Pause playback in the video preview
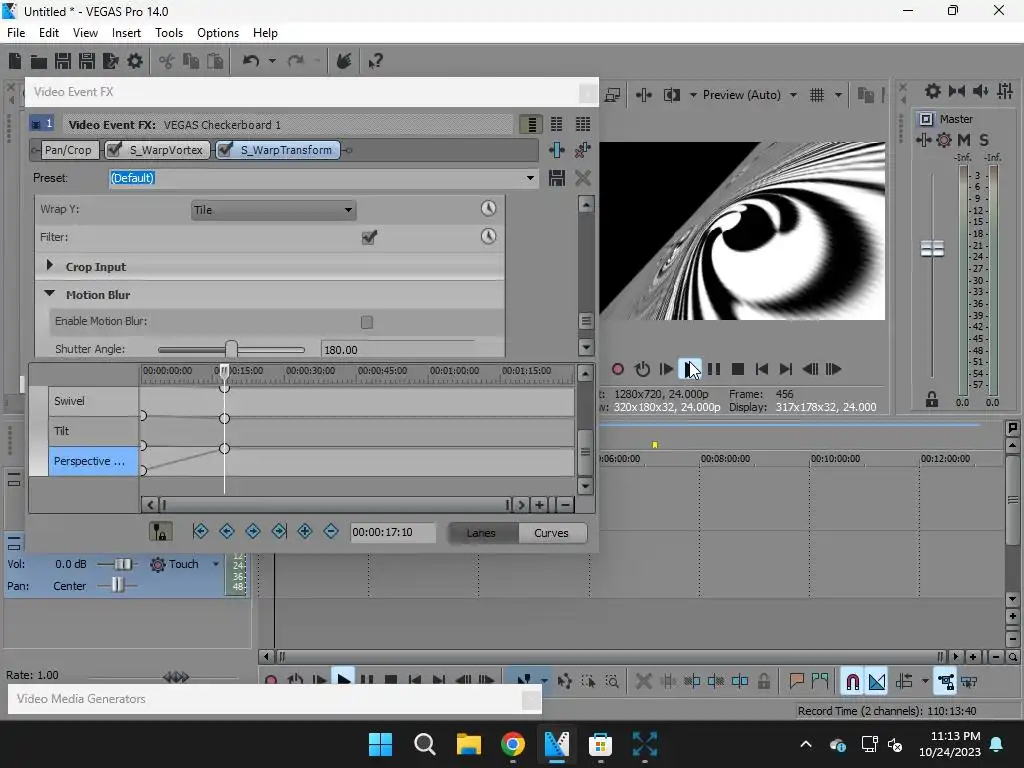The width and height of the screenshot is (1024, 768). point(714,369)
